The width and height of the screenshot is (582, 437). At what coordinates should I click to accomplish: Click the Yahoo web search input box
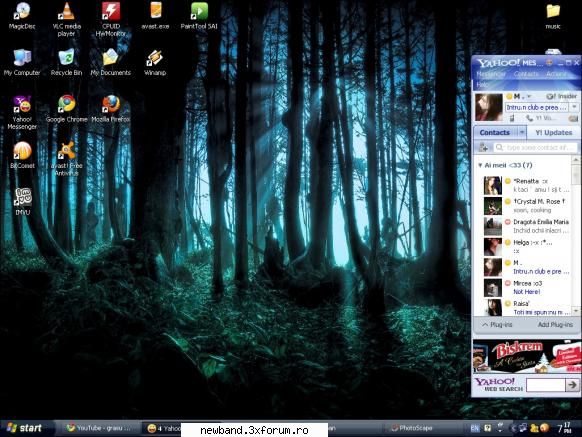[x=545, y=385]
